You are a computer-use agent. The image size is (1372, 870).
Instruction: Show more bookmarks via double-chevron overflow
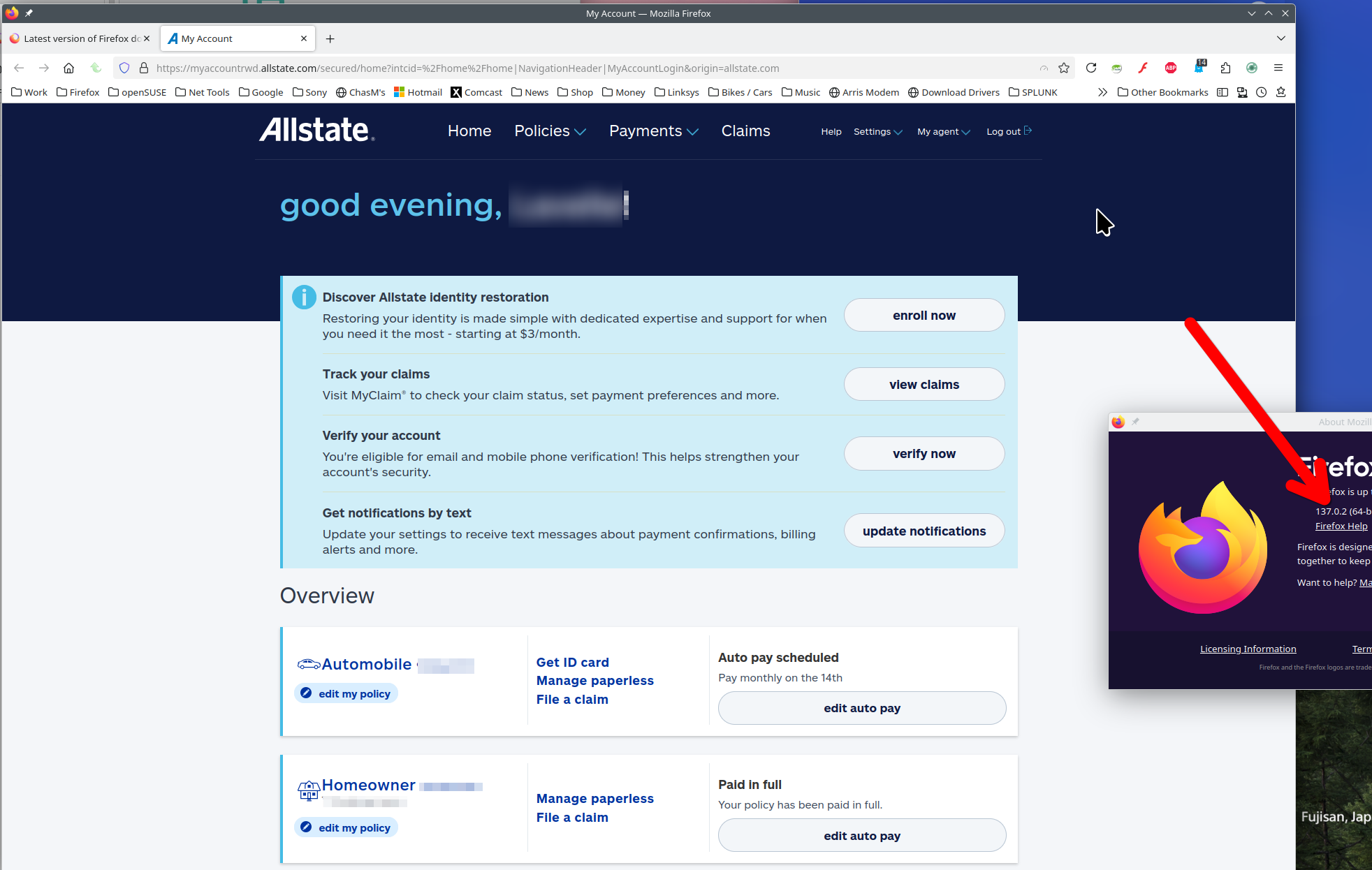click(x=1102, y=92)
